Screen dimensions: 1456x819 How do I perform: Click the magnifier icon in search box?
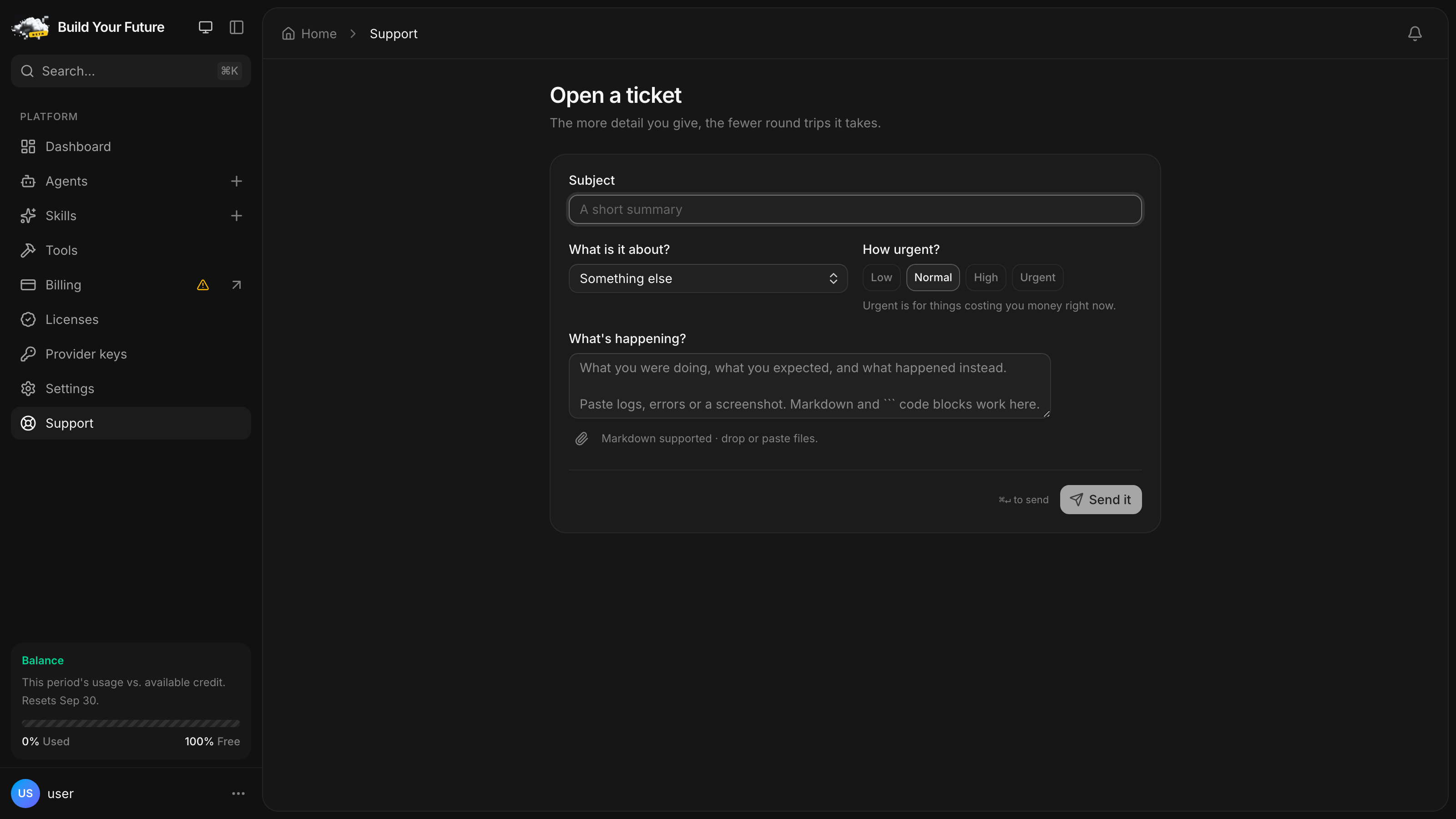click(27, 71)
